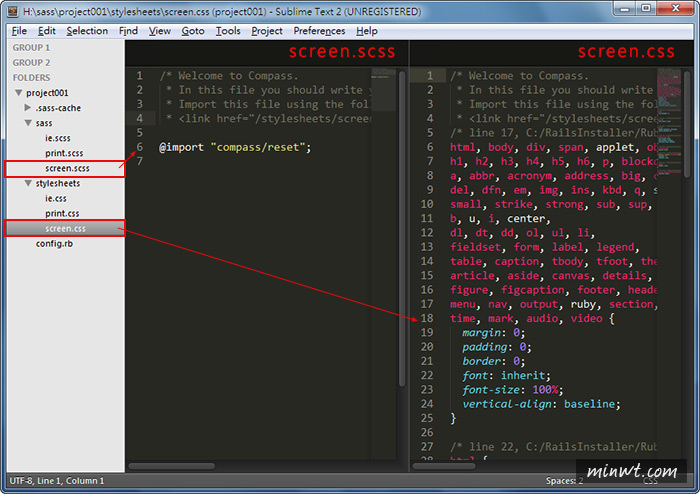This screenshot has height=494, width=700.
Task: Click the FOLDERS heading
Action: 31,78
